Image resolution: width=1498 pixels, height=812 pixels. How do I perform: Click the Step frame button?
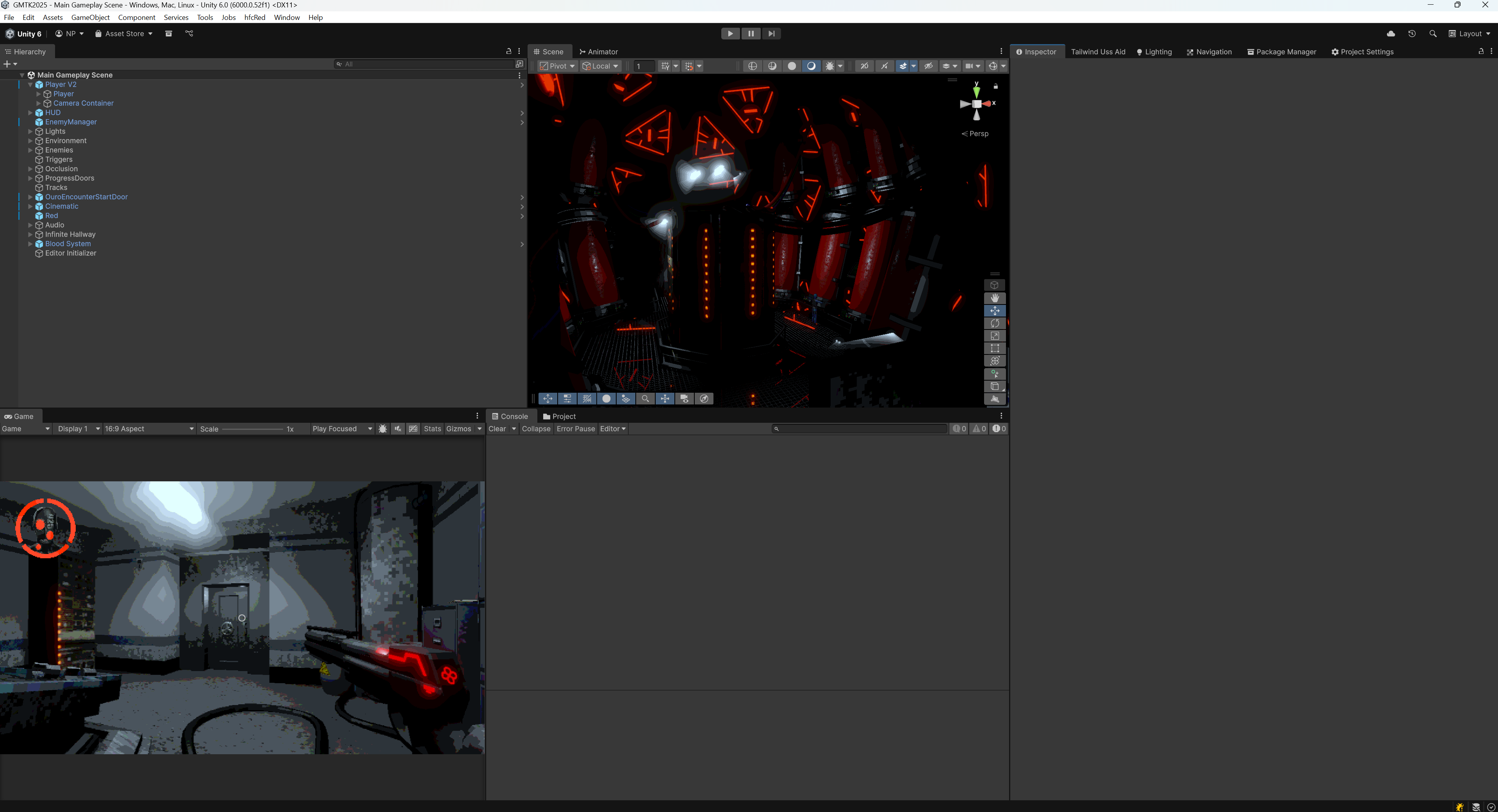tap(771, 34)
